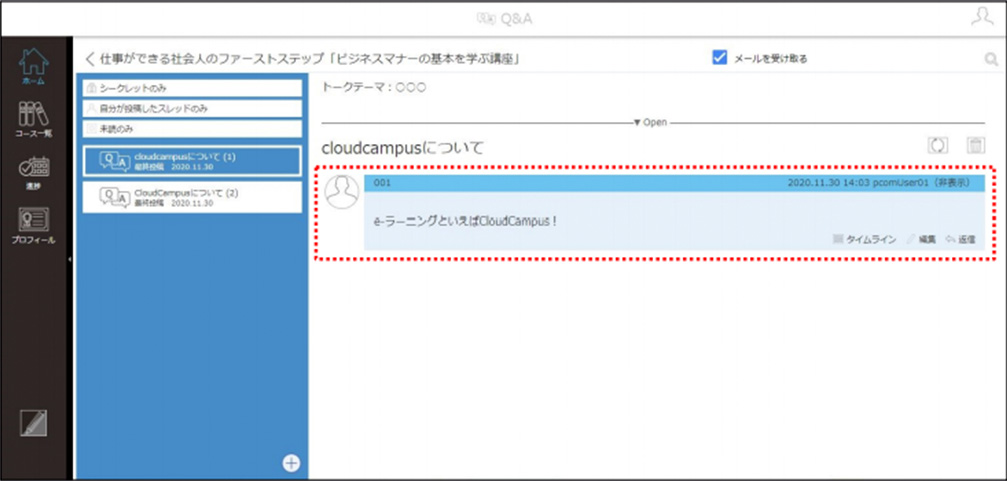Click the Q&A title at top
1007x481 pixels.
pyautogui.click(x=504, y=19)
